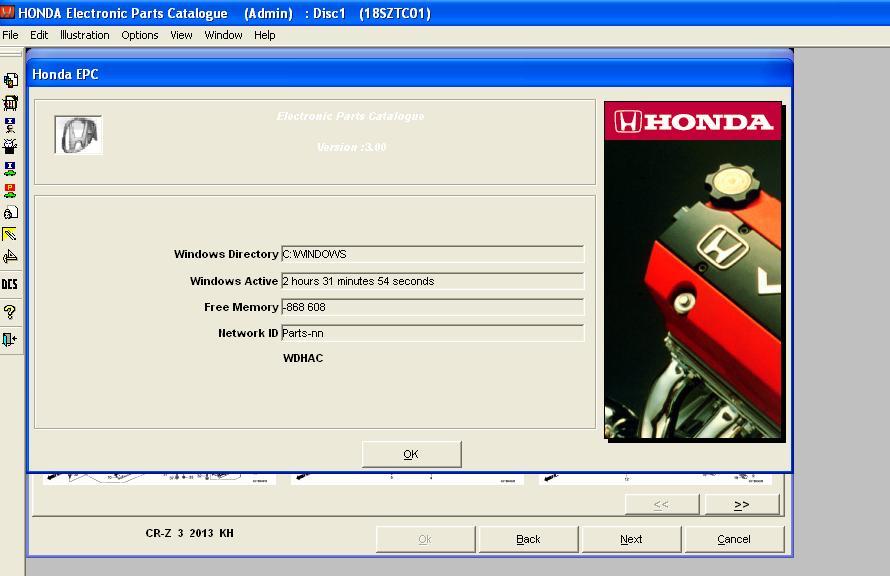The width and height of the screenshot is (890, 576).
Task: Open the Help menu
Action: 265,35
